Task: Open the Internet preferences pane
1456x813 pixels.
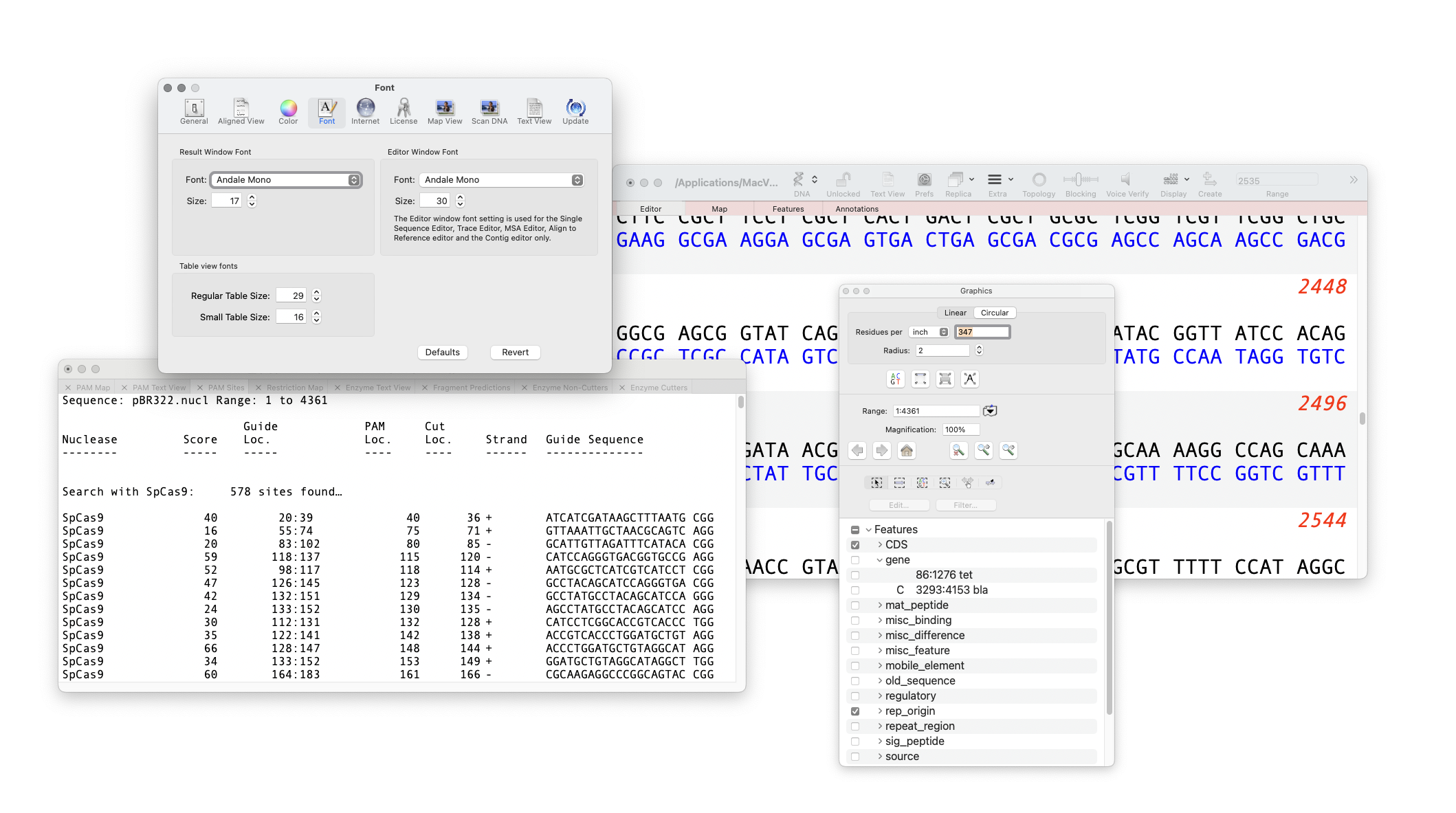Action: [365, 111]
